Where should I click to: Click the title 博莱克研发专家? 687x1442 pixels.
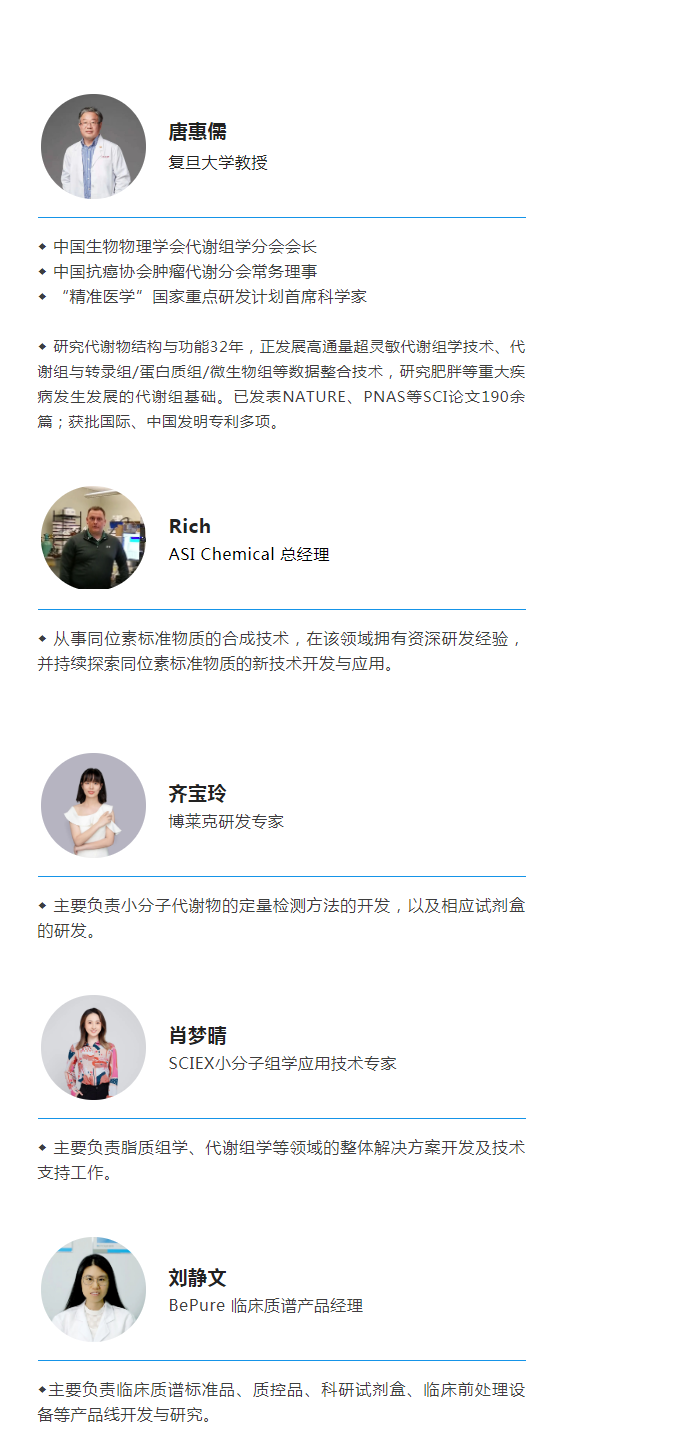click(226, 821)
